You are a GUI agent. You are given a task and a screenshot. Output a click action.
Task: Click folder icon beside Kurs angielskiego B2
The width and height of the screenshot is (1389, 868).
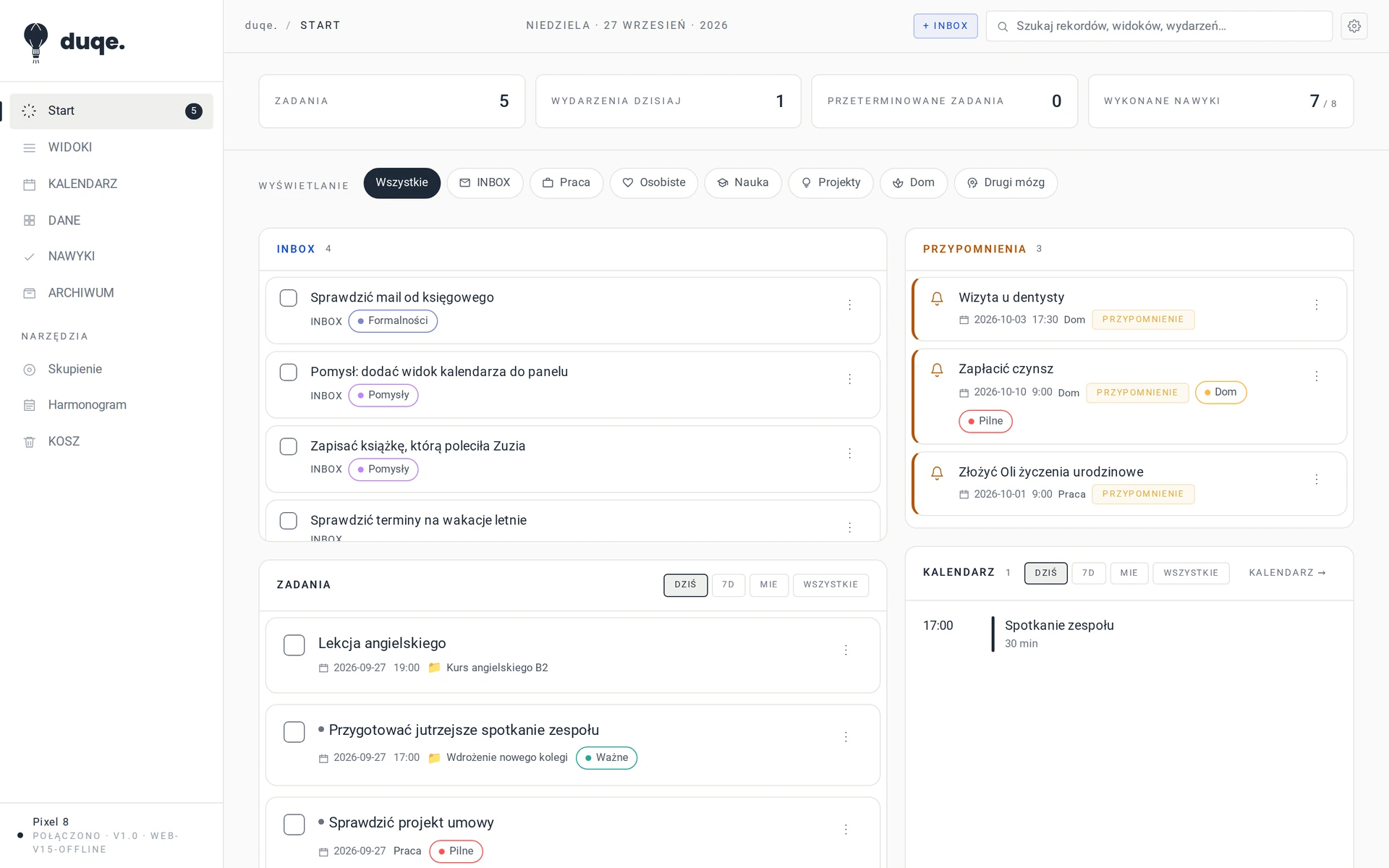coord(434,668)
